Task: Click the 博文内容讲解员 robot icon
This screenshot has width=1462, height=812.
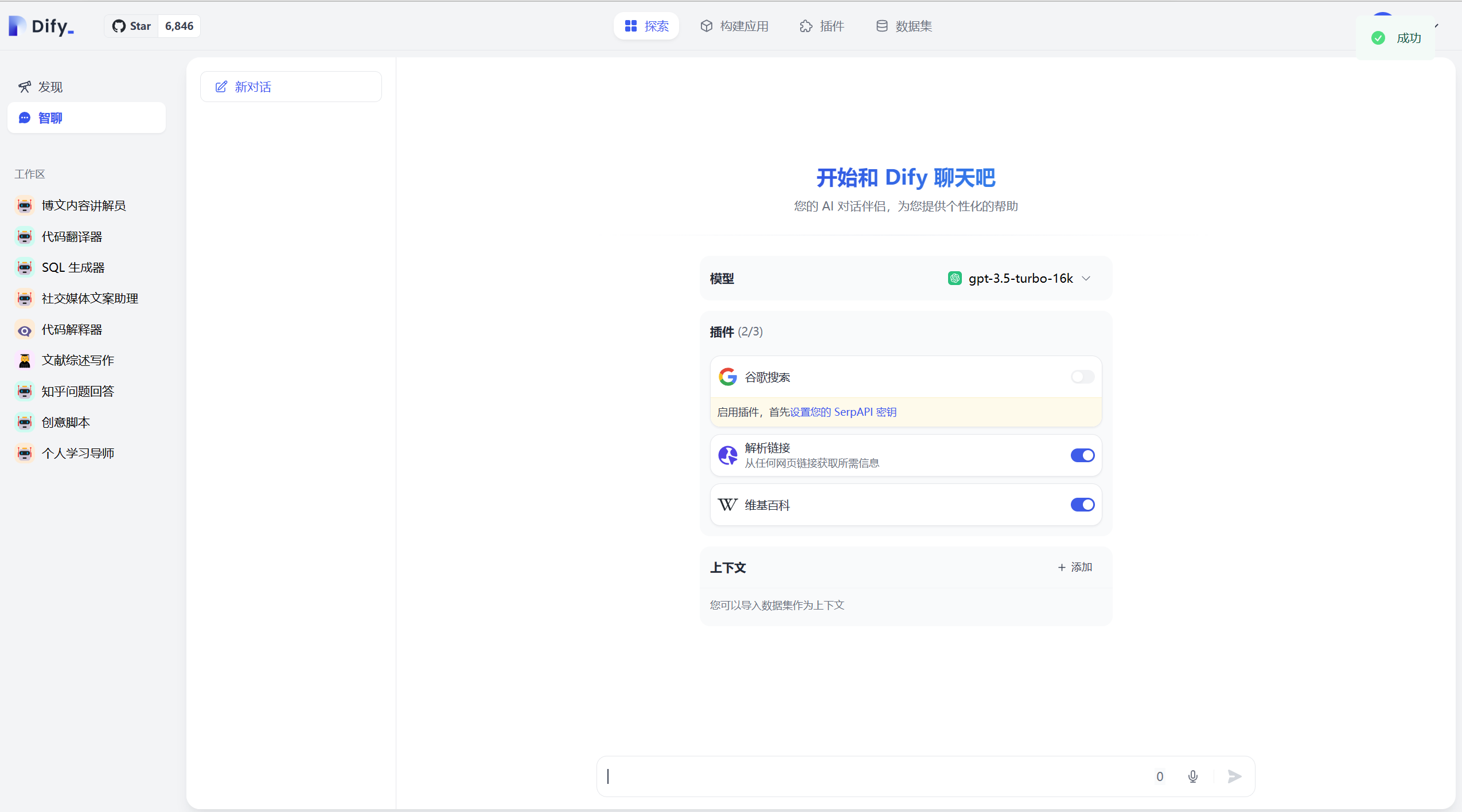Action: pyautogui.click(x=24, y=205)
